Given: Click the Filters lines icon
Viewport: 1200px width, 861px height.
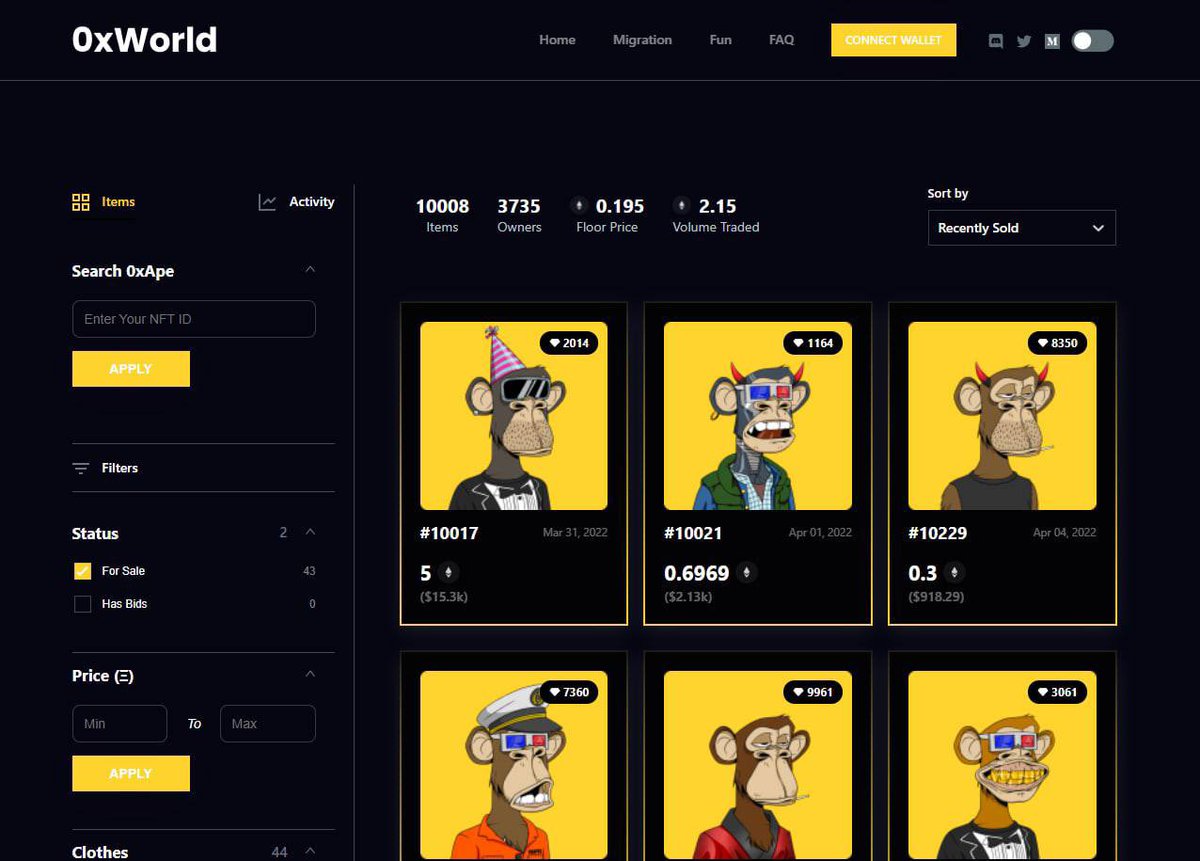Looking at the screenshot, I should pos(81,468).
